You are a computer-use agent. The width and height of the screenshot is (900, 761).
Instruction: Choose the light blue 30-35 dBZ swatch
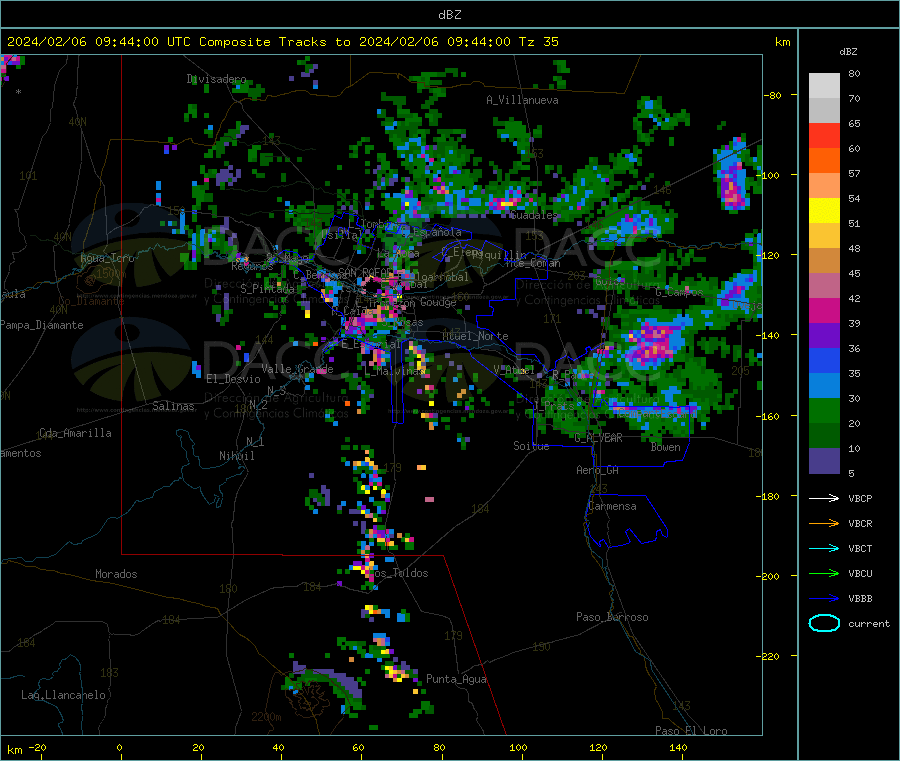[824, 386]
